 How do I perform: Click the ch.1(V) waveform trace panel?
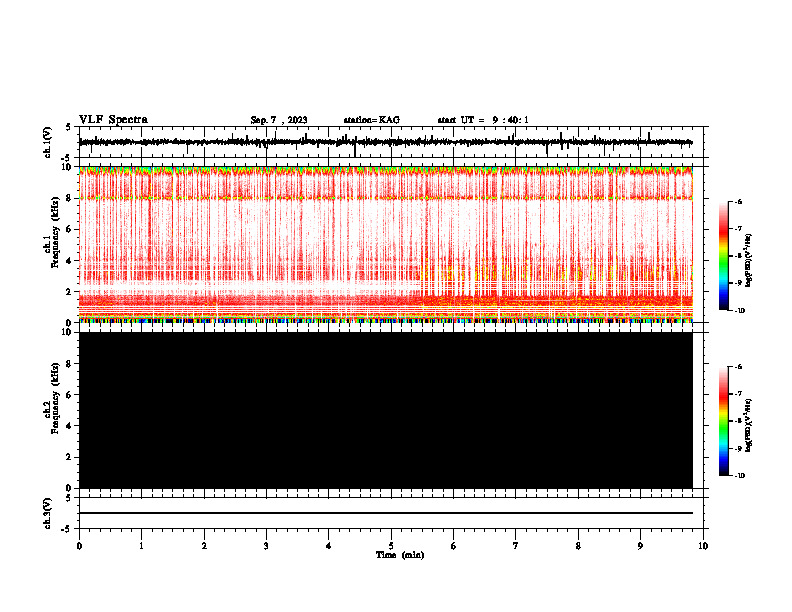[393, 142]
